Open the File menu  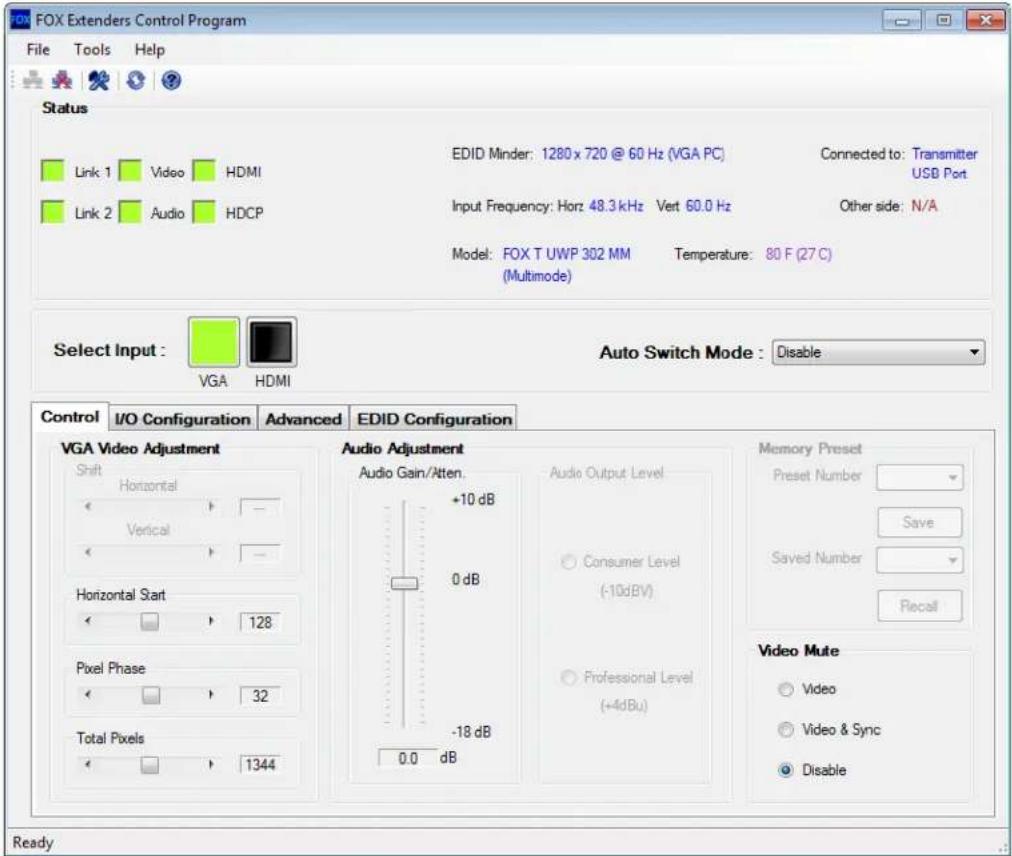38,50
